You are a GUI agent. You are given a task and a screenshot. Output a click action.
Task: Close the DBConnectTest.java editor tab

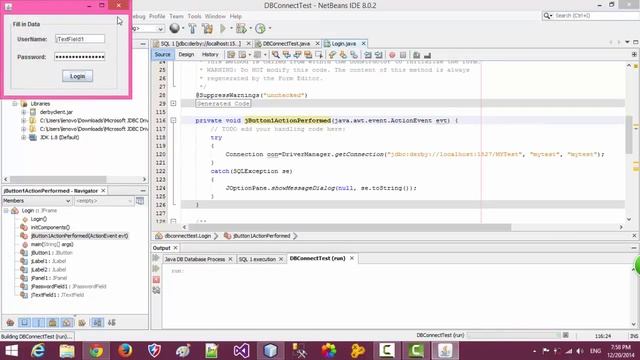click(x=317, y=43)
